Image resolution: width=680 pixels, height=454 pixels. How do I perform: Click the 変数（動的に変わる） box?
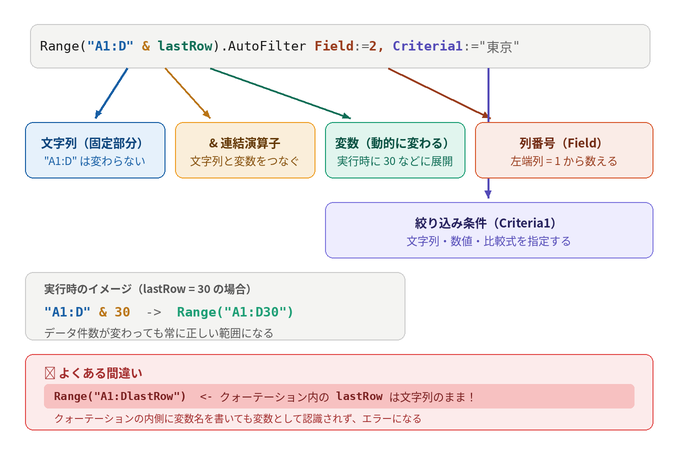tap(395, 150)
